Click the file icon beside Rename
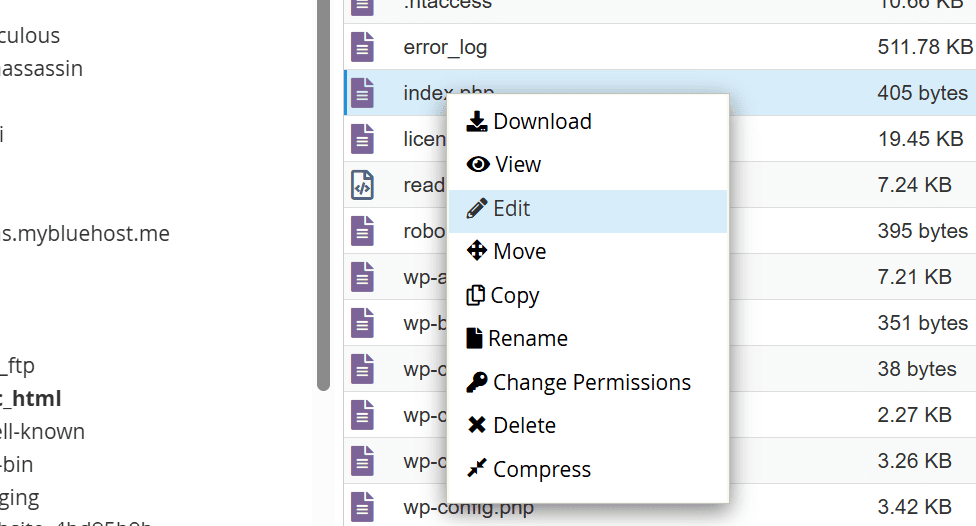Screen dimensions: 976x526 click(x=474, y=338)
